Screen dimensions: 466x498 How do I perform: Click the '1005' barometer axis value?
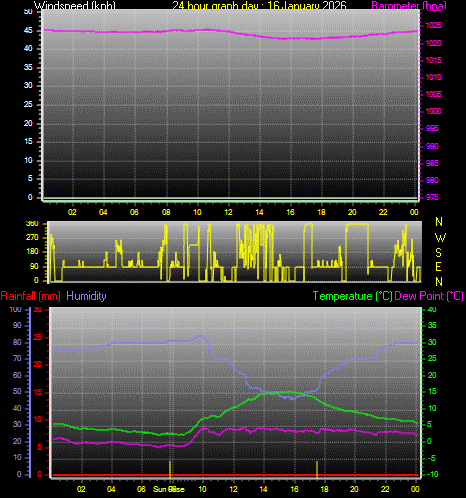point(433,94)
